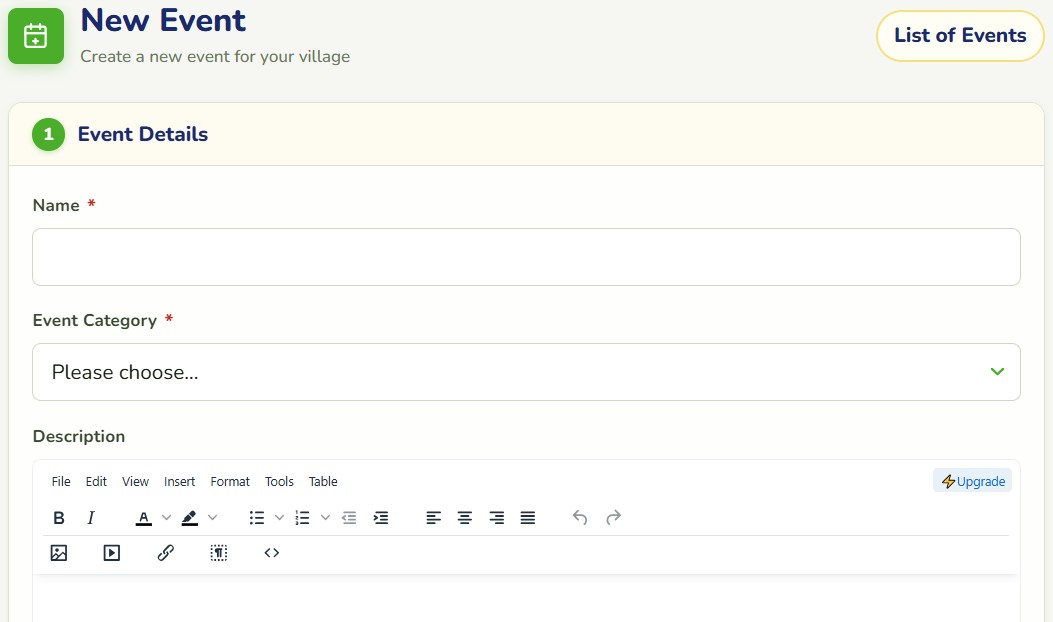Screen dimensions: 1053x622
Task: Show blocks in the editor
Action: (x=219, y=553)
